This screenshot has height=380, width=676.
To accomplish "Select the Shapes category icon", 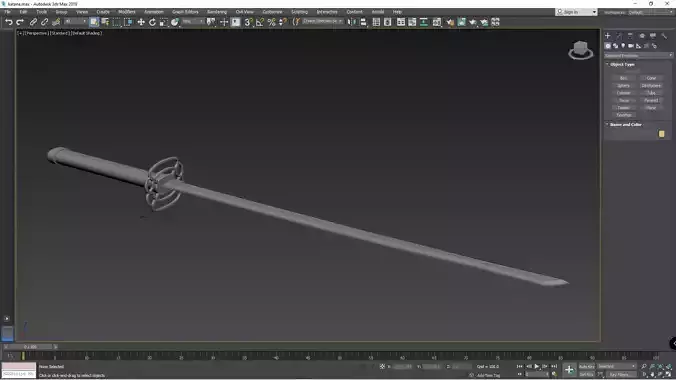I will pyautogui.click(x=615, y=46).
